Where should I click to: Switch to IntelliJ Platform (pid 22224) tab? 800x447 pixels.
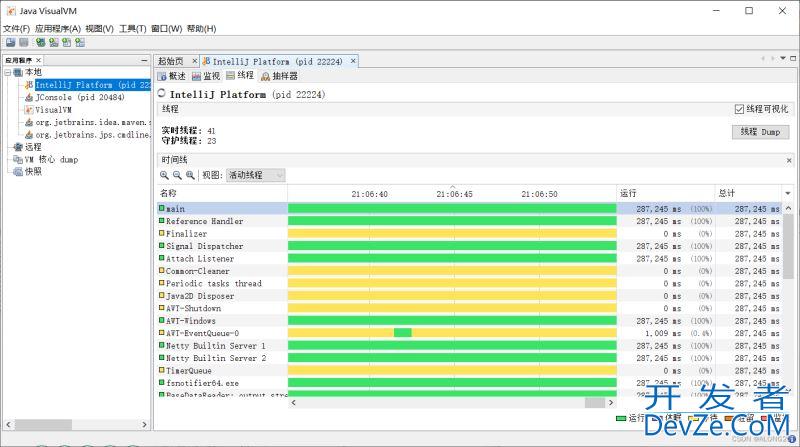[277, 61]
